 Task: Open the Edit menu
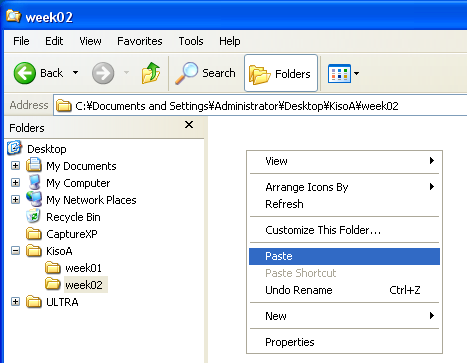[x=54, y=41]
